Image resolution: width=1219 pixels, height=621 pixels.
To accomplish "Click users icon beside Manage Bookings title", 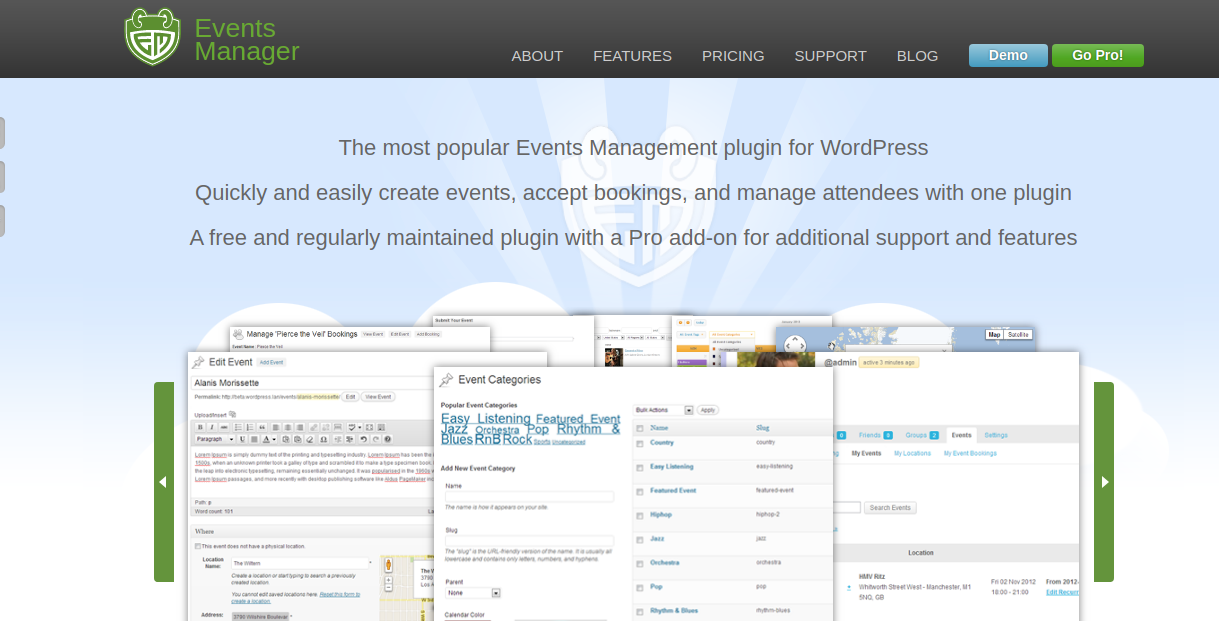I will point(238,334).
